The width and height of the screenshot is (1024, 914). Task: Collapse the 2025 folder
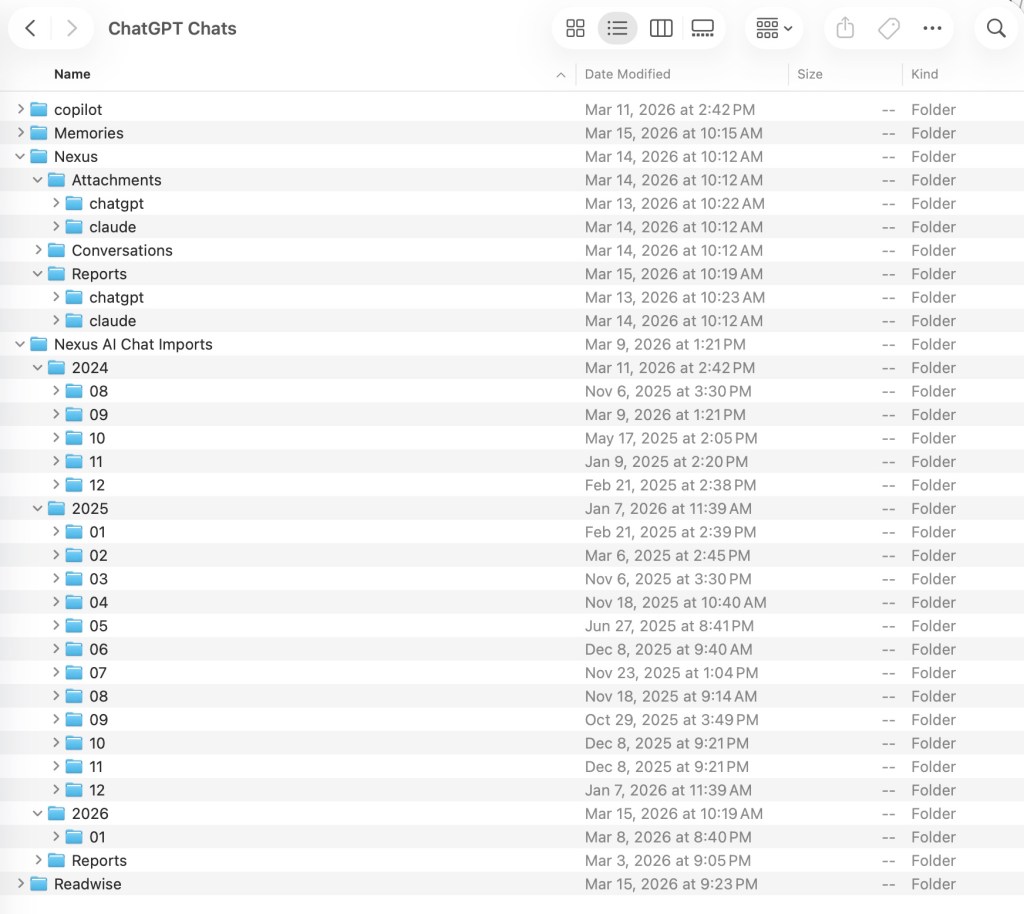[39, 508]
